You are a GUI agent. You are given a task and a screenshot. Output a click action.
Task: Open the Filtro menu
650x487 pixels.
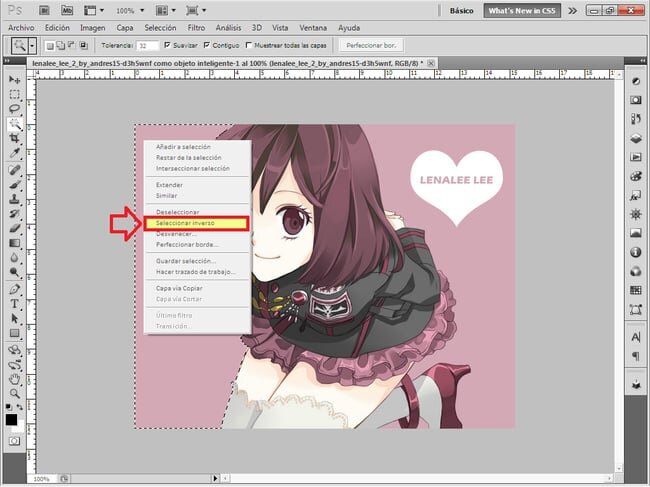pyautogui.click(x=196, y=28)
